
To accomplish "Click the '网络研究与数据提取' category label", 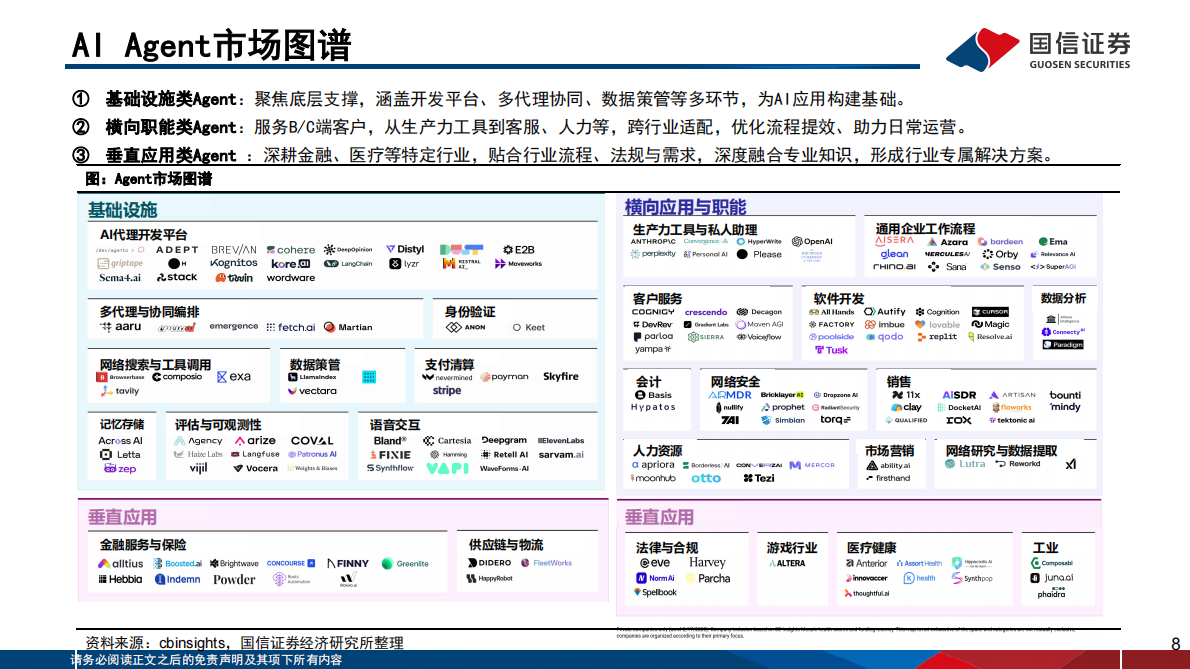I will [x=1001, y=451].
